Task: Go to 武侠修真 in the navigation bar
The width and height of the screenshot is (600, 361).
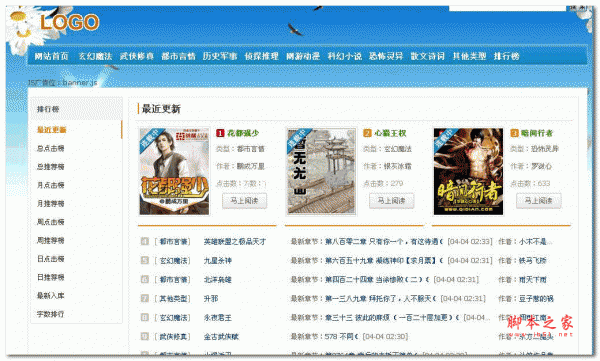Action: (x=137, y=56)
